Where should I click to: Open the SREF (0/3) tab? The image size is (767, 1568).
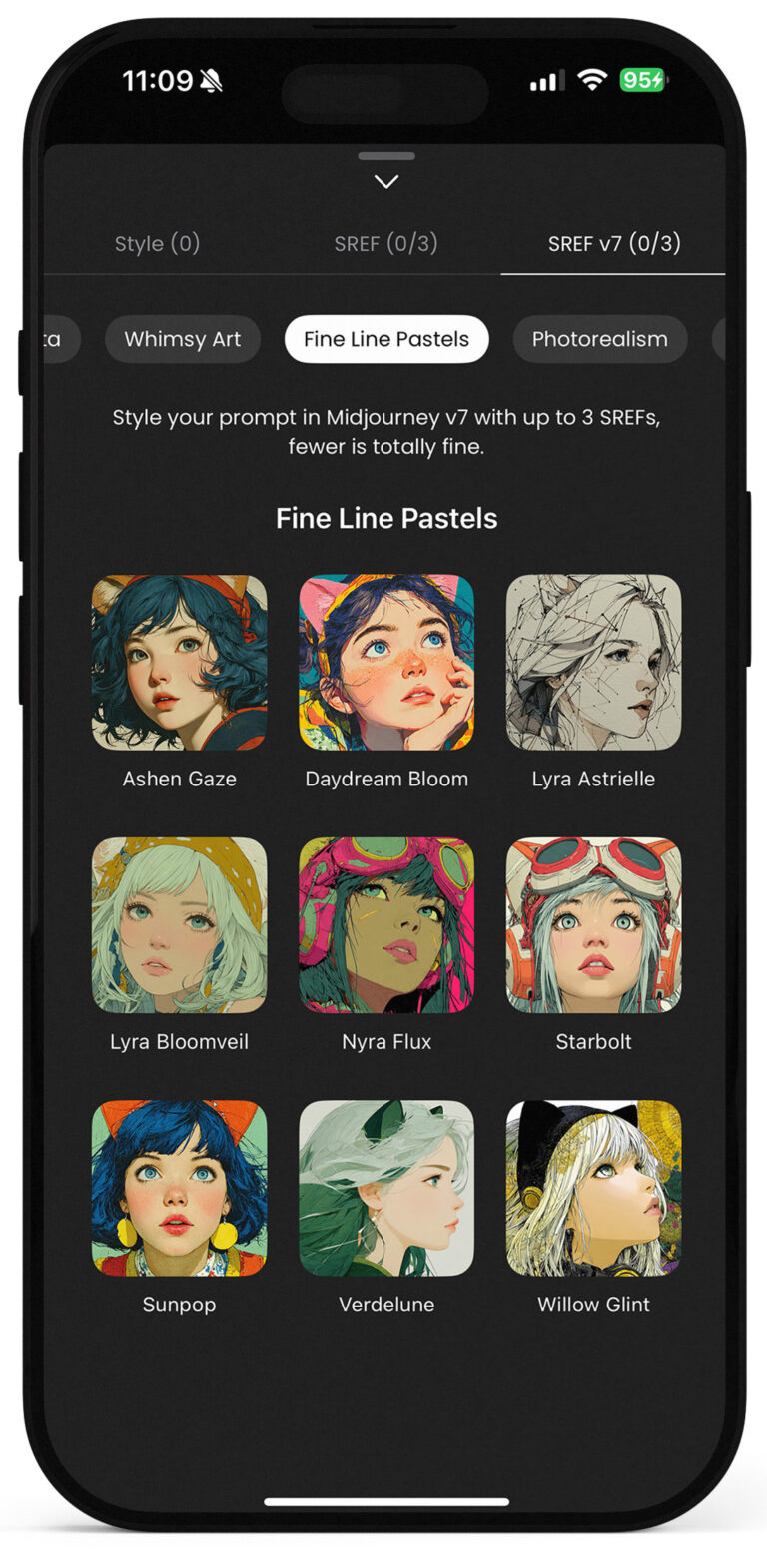tap(385, 243)
